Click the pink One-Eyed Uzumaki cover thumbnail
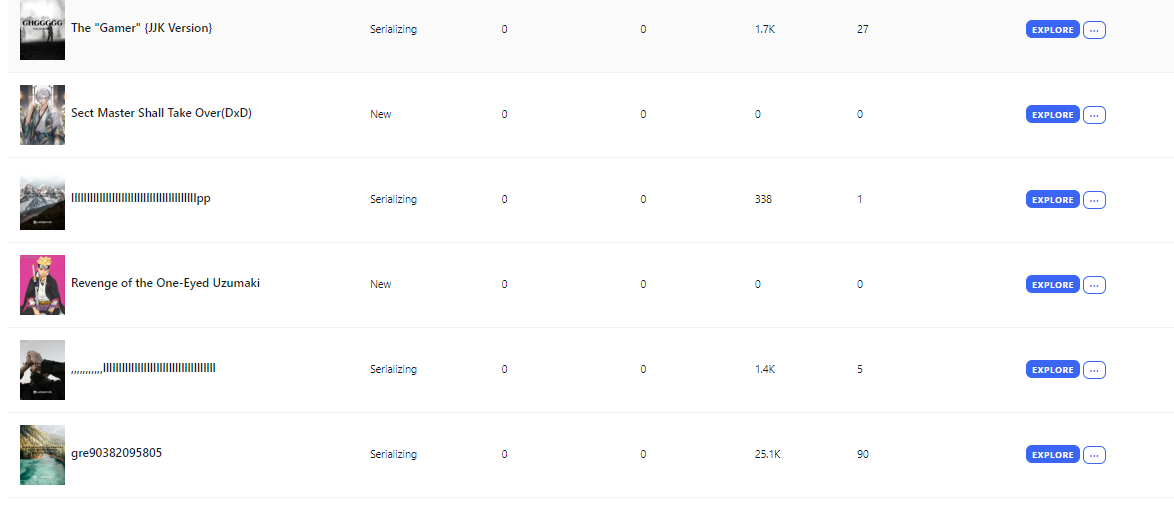Image resolution: width=1174 pixels, height=512 pixels. point(42,285)
